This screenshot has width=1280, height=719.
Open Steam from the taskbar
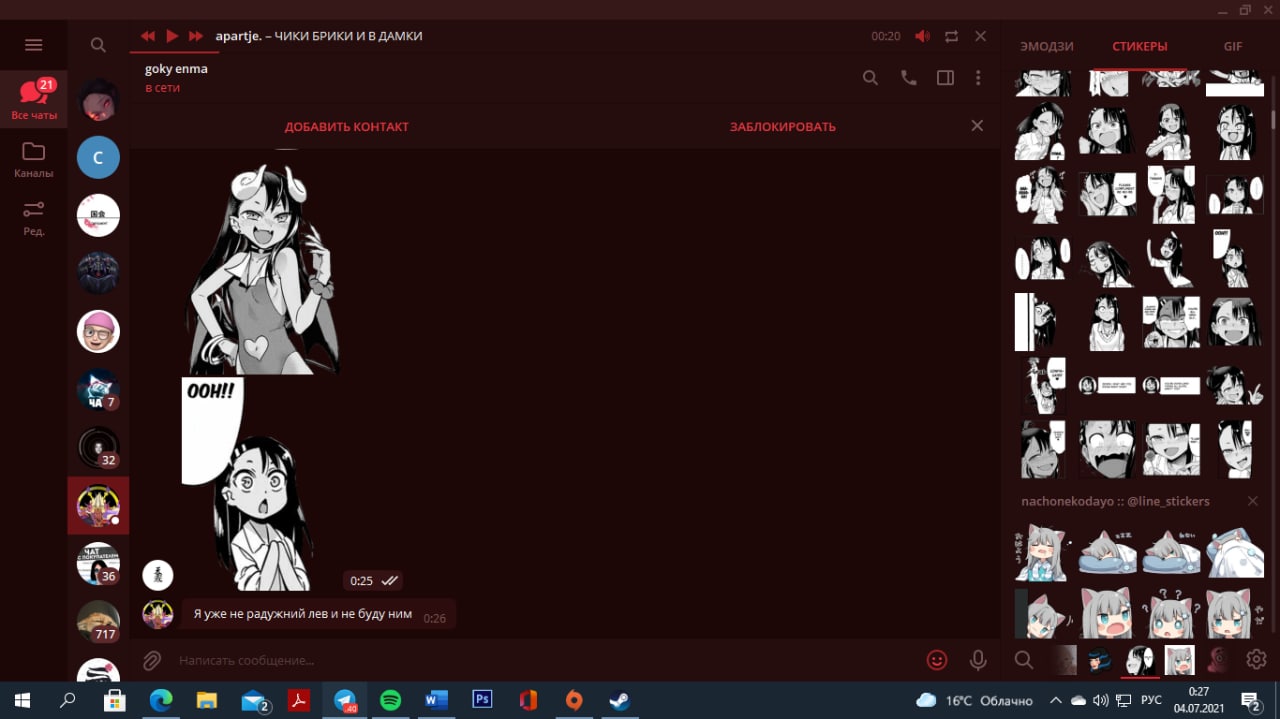(x=619, y=700)
